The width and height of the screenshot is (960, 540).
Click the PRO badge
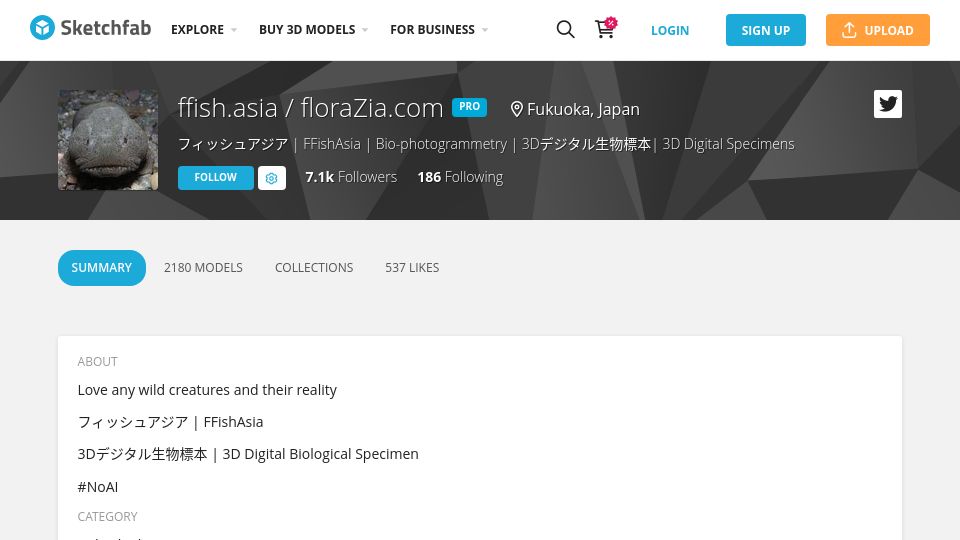pyautogui.click(x=470, y=107)
